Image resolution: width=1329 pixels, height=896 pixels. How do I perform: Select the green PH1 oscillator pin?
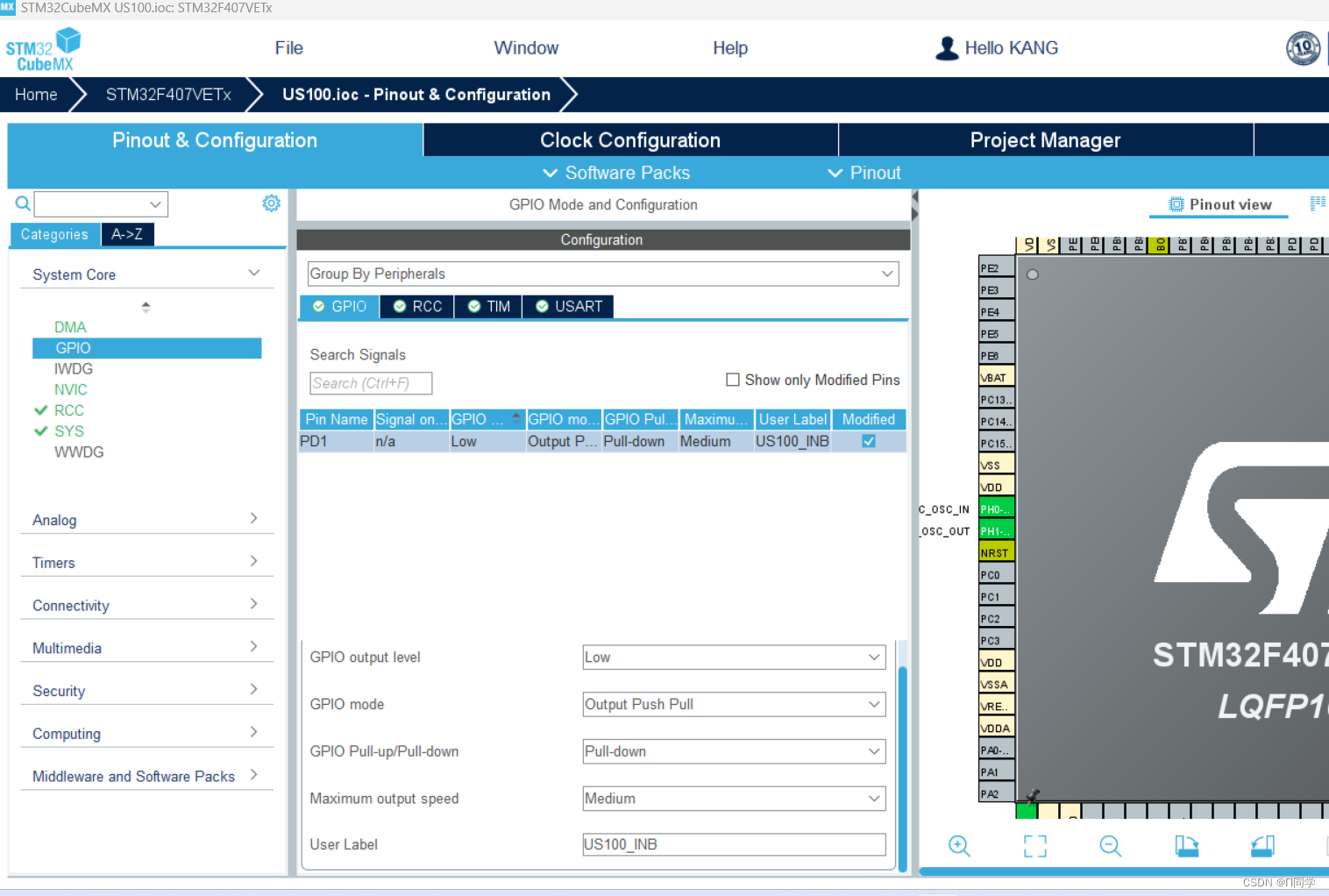pos(997,531)
